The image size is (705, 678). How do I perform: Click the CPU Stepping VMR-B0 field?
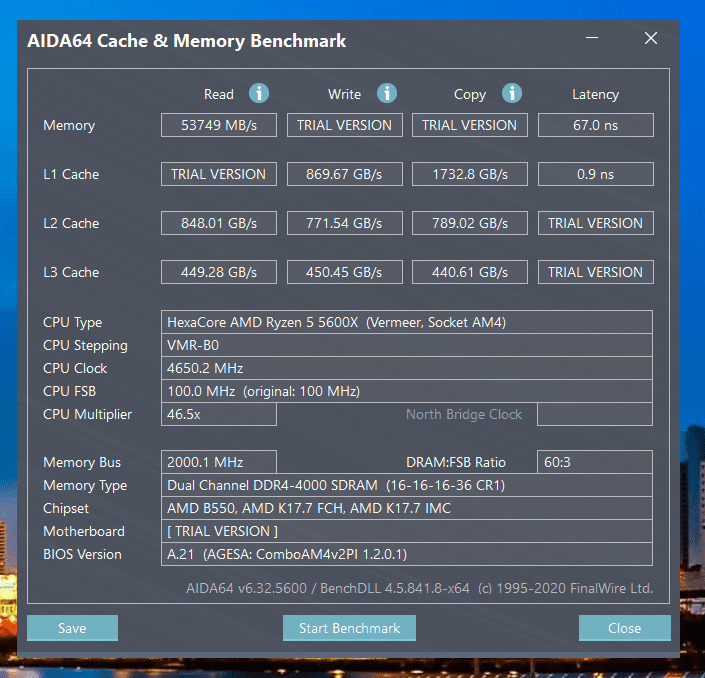pyautogui.click(x=407, y=345)
